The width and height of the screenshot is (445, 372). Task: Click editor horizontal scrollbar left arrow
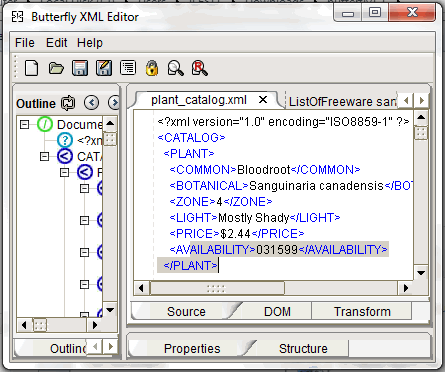pos(141,288)
